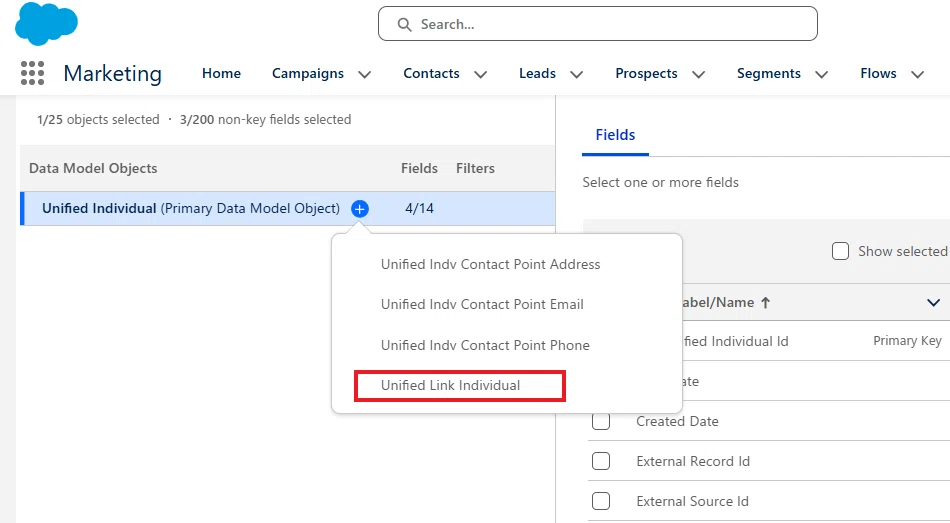Open the Campaigns tab
Screen dimensions: 950x523
tap(308, 73)
